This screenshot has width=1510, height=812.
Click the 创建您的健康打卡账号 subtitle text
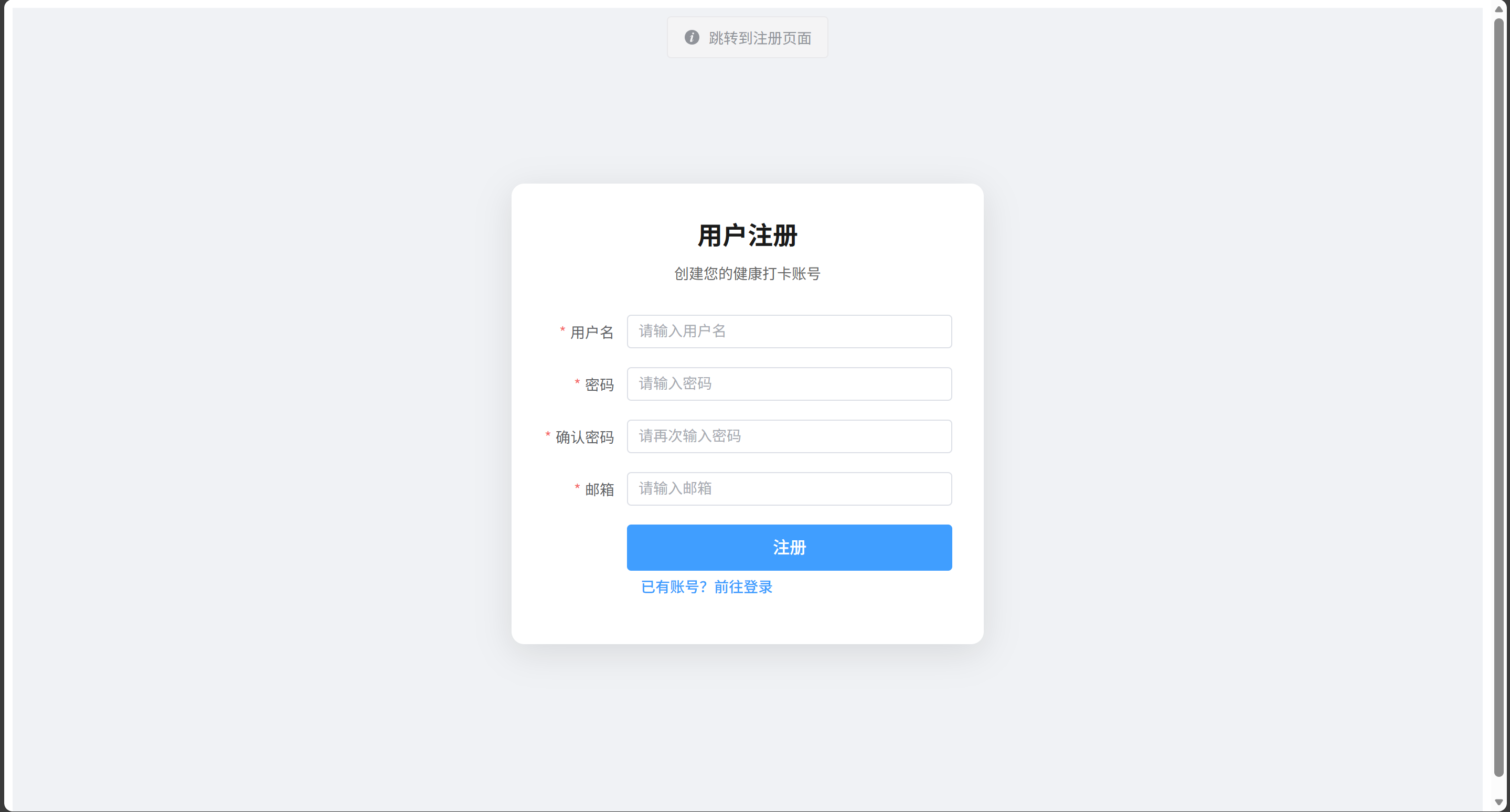[747, 274]
